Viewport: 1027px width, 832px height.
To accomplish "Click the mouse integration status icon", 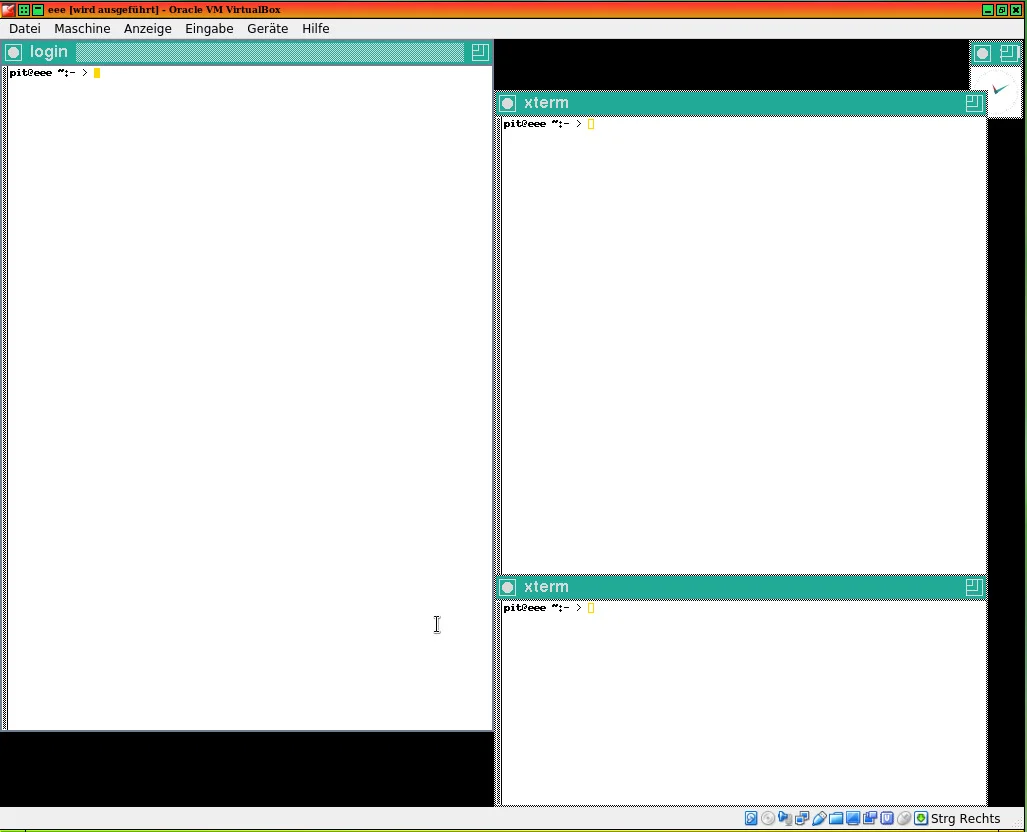I will point(904,818).
